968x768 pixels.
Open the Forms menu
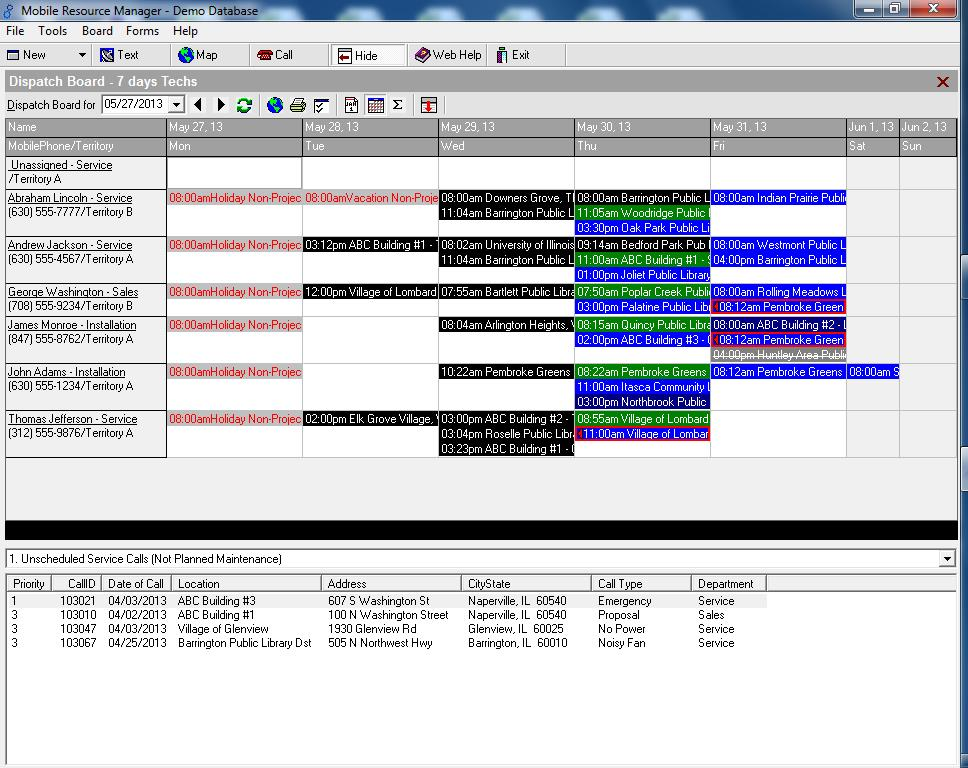pos(142,31)
